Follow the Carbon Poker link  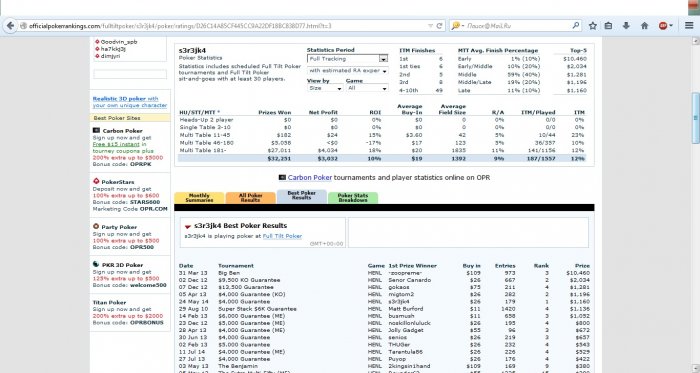coord(310,178)
